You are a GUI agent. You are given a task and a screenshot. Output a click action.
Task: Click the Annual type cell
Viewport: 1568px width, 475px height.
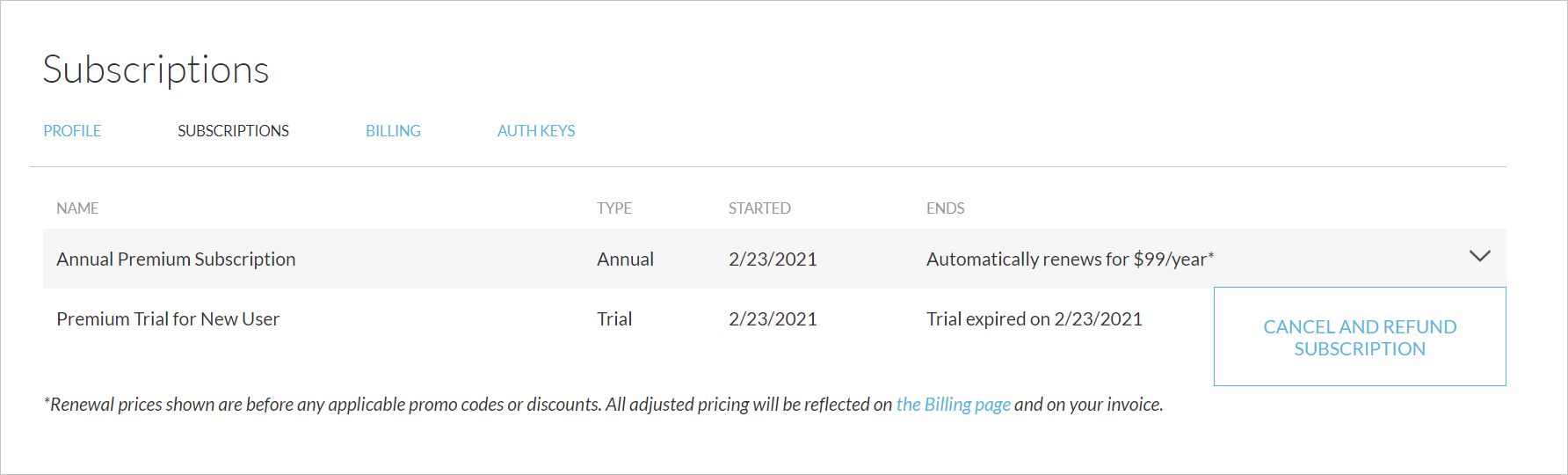pyautogui.click(x=625, y=259)
